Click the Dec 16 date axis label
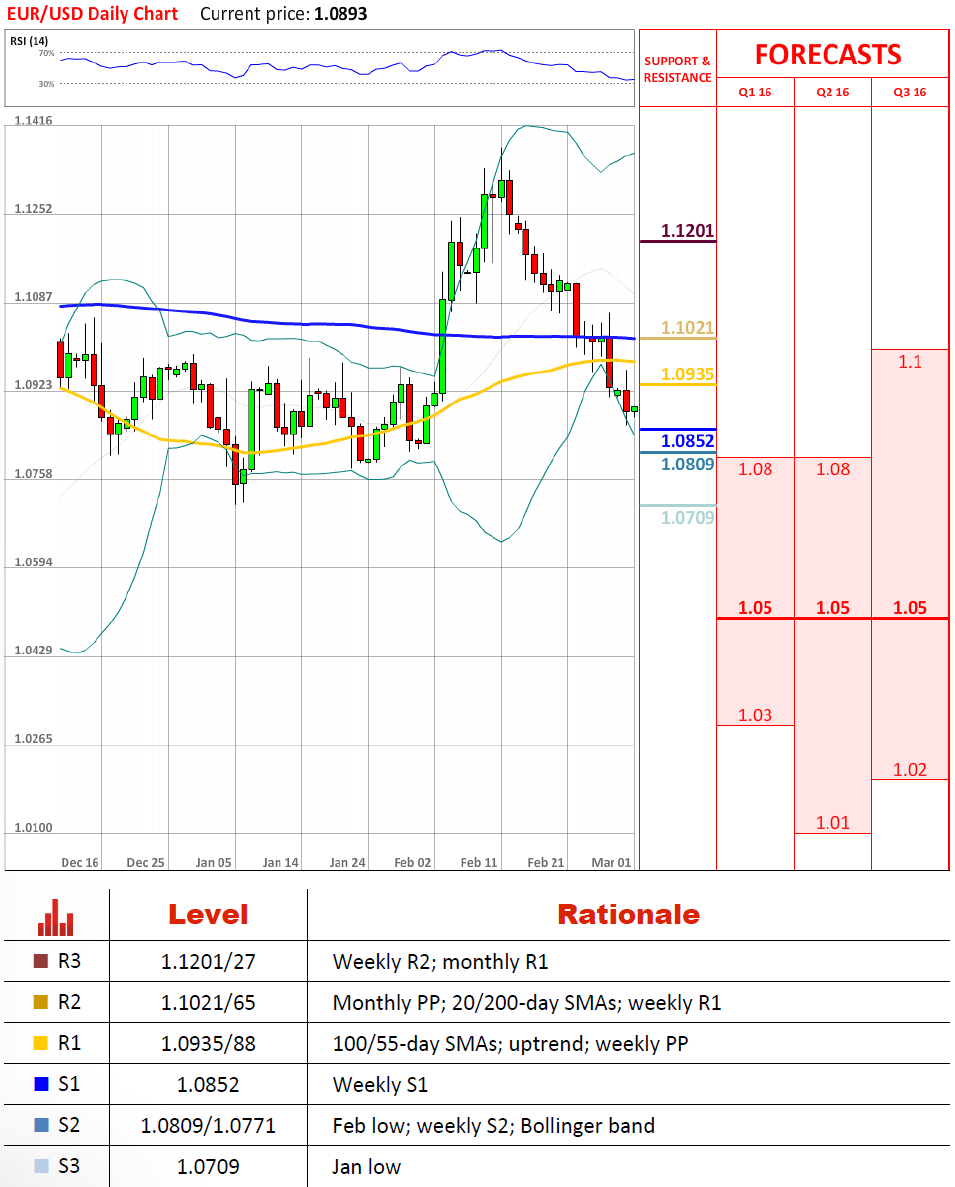Image resolution: width=955 pixels, height=1187 pixels. click(79, 862)
